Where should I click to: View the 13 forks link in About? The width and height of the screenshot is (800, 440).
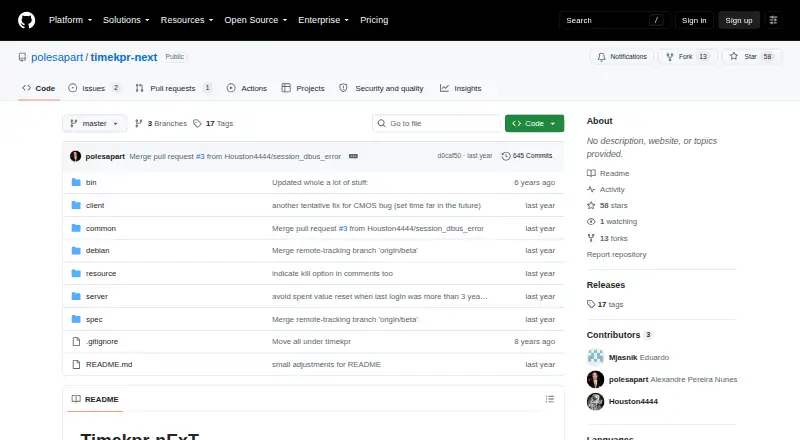click(607, 238)
